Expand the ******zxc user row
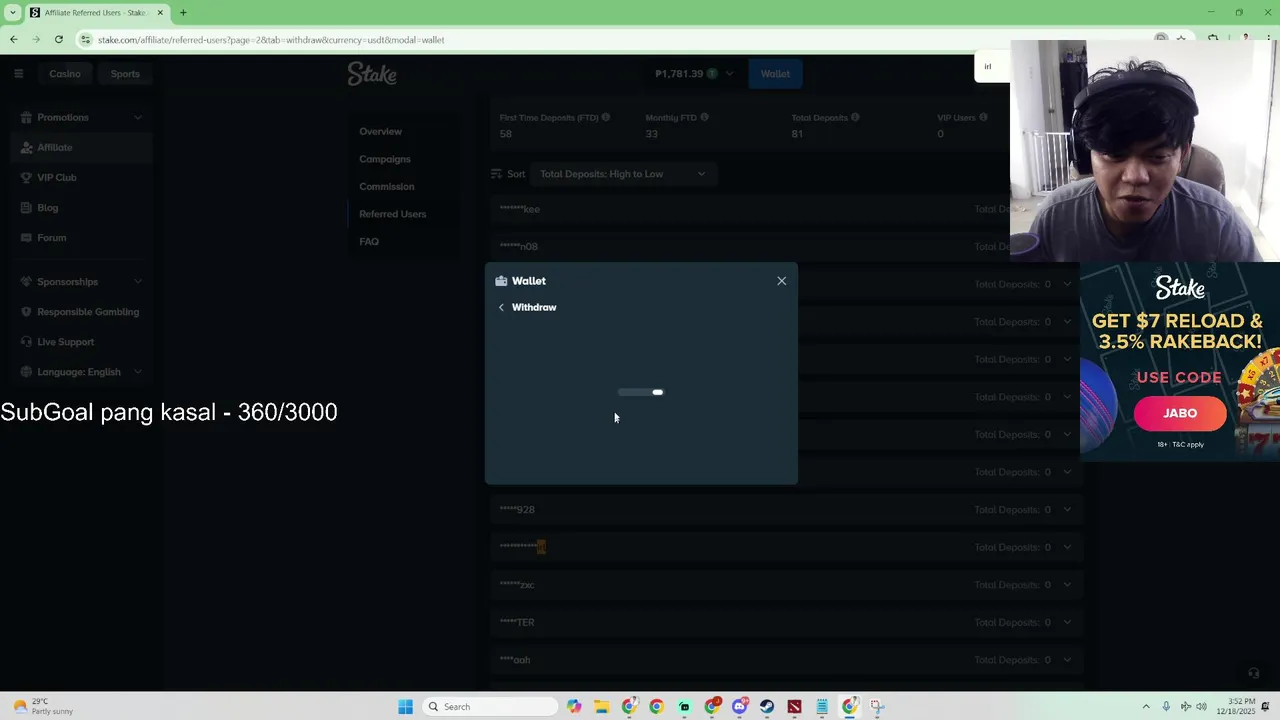 pyautogui.click(x=1067, y=585)
